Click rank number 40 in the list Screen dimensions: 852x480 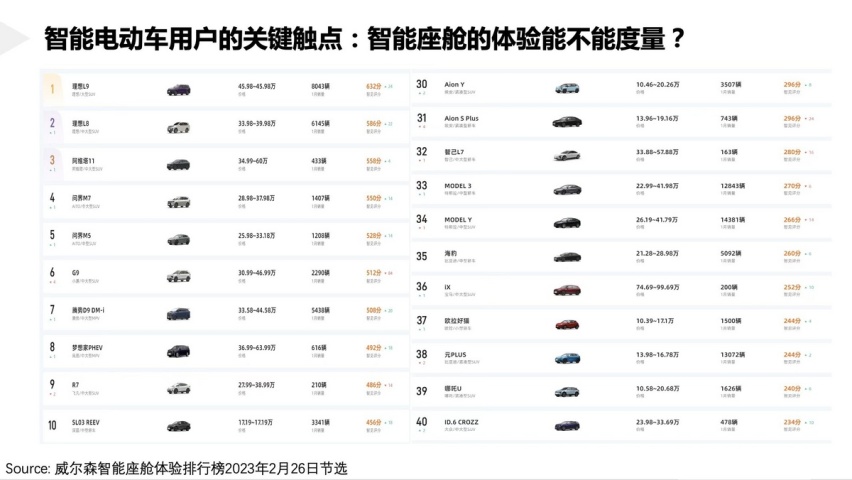[422, 422]
